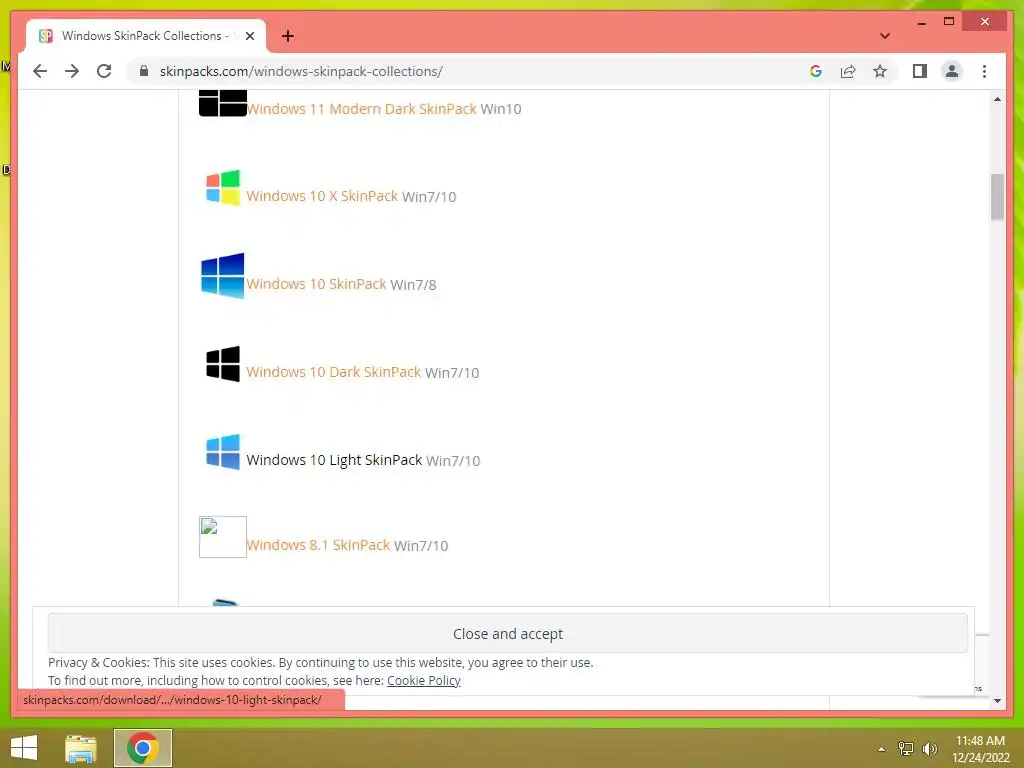Viewport: 1024px width, 768px height.
Task: Select the Windows SkinPack Collections tab
Action: [x=146, y=36]
